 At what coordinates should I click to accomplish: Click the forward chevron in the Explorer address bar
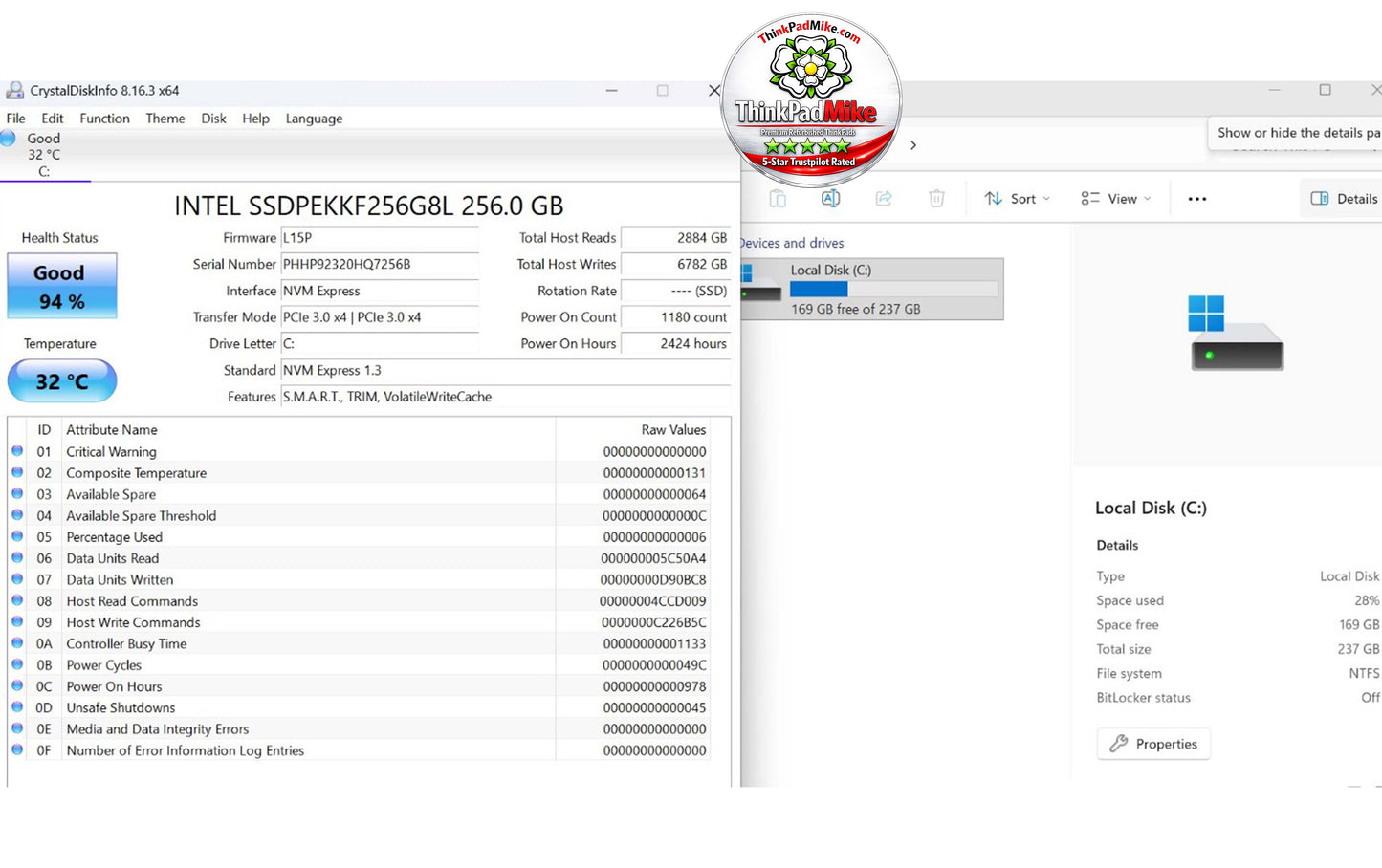(x=913, y=145)
